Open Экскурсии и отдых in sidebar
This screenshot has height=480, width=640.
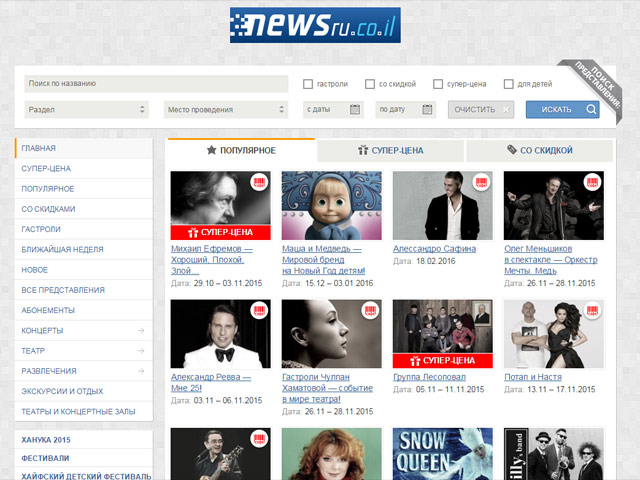(84, 391)
